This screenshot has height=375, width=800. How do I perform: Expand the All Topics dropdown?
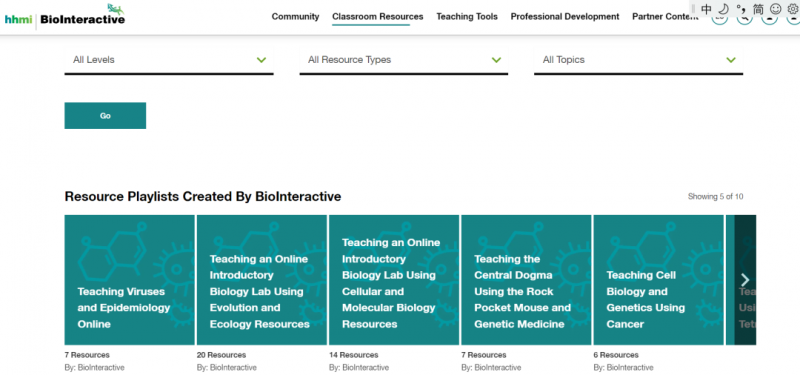pyautogui.click(x=638, y=60)
